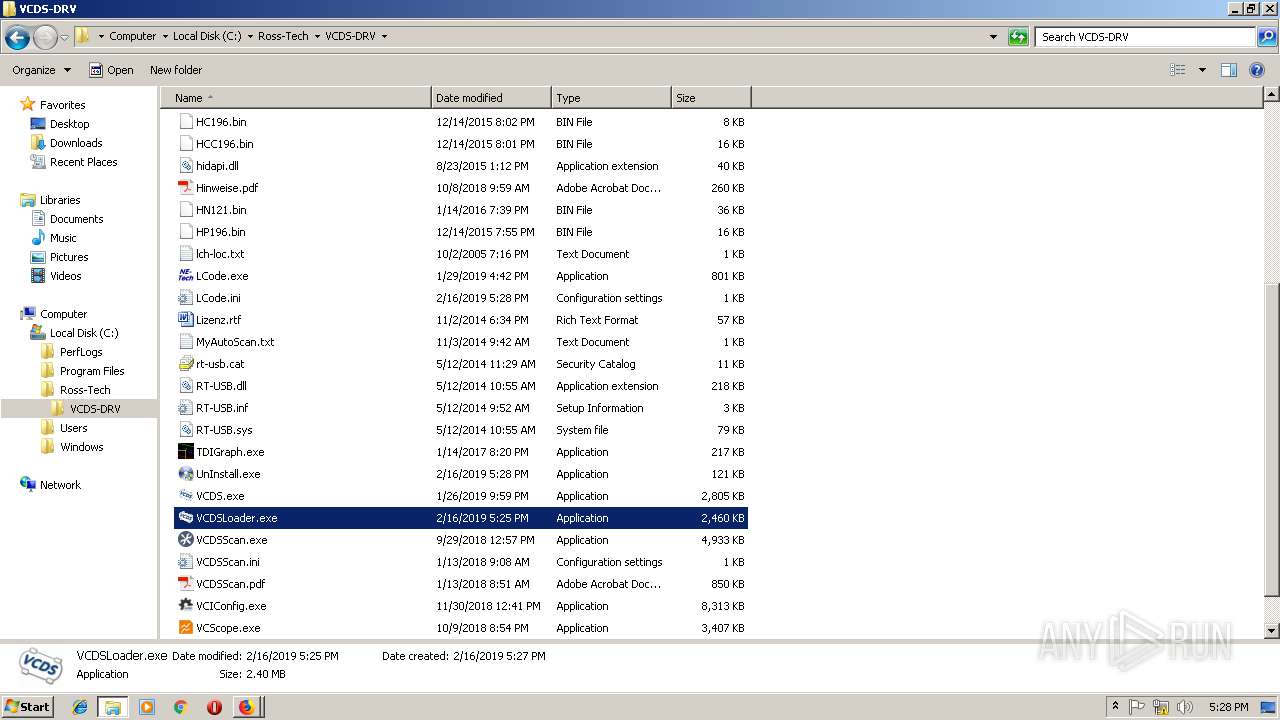Open the Help question mark icon
1280x720 pixels.
coord(1257,70)
